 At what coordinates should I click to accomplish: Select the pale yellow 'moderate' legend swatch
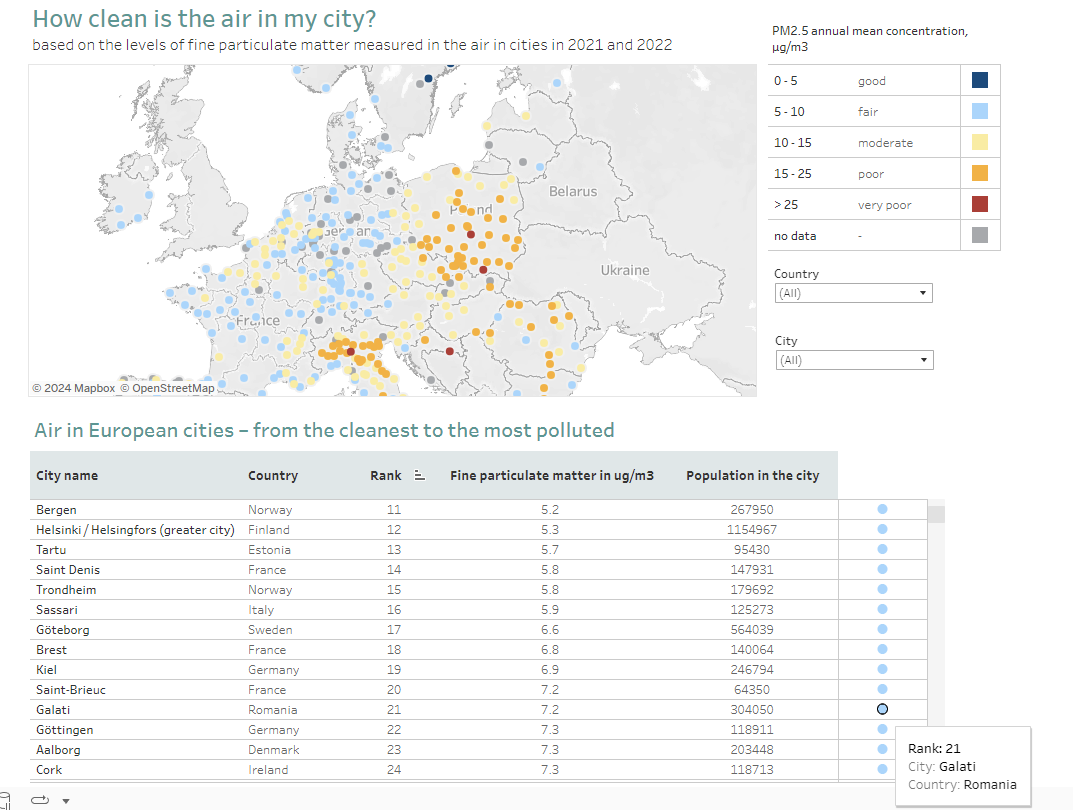980,142
